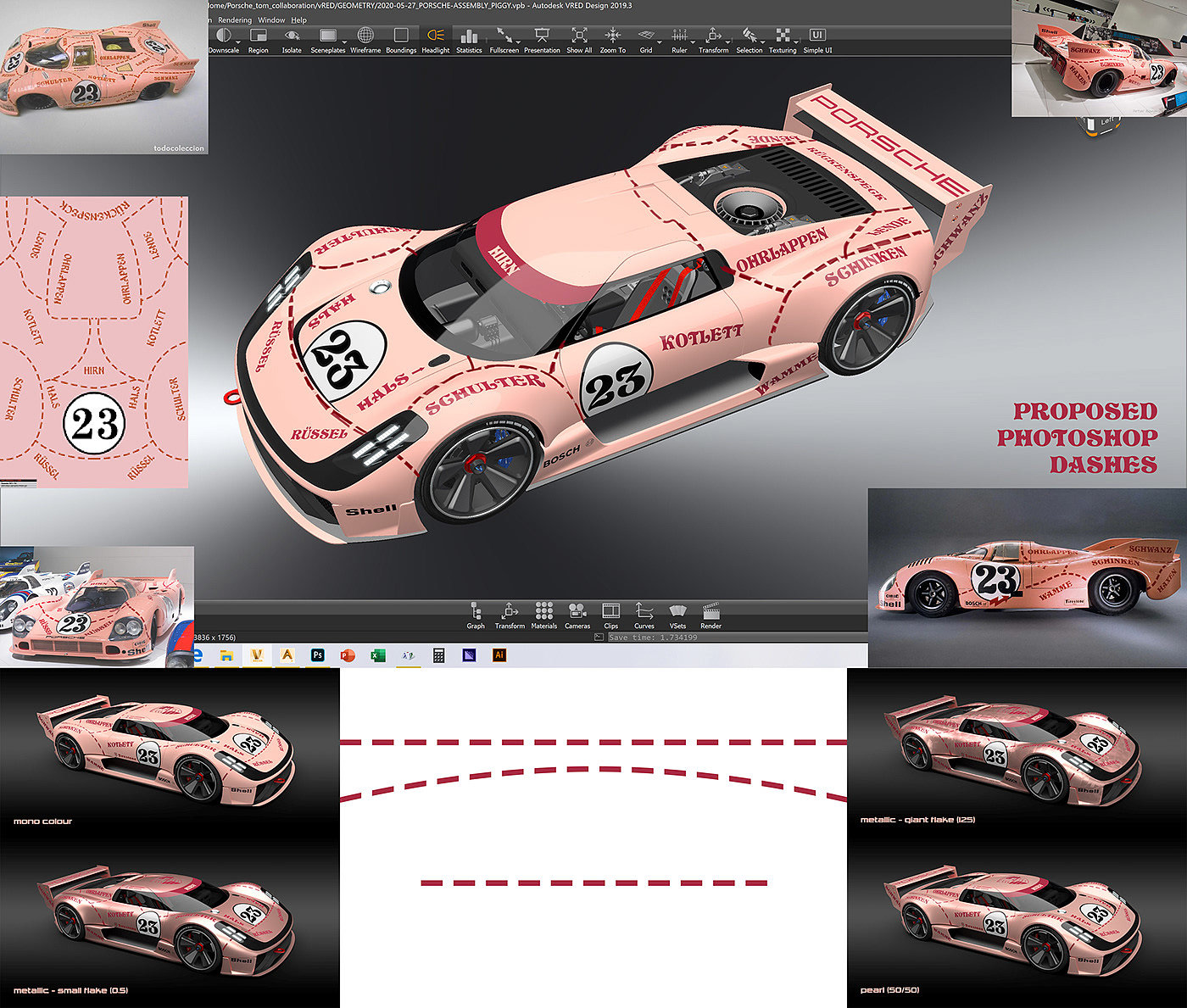Expand the Ruler dropdown arrow
The image size is (1187, 1008).
coord(692,42)
